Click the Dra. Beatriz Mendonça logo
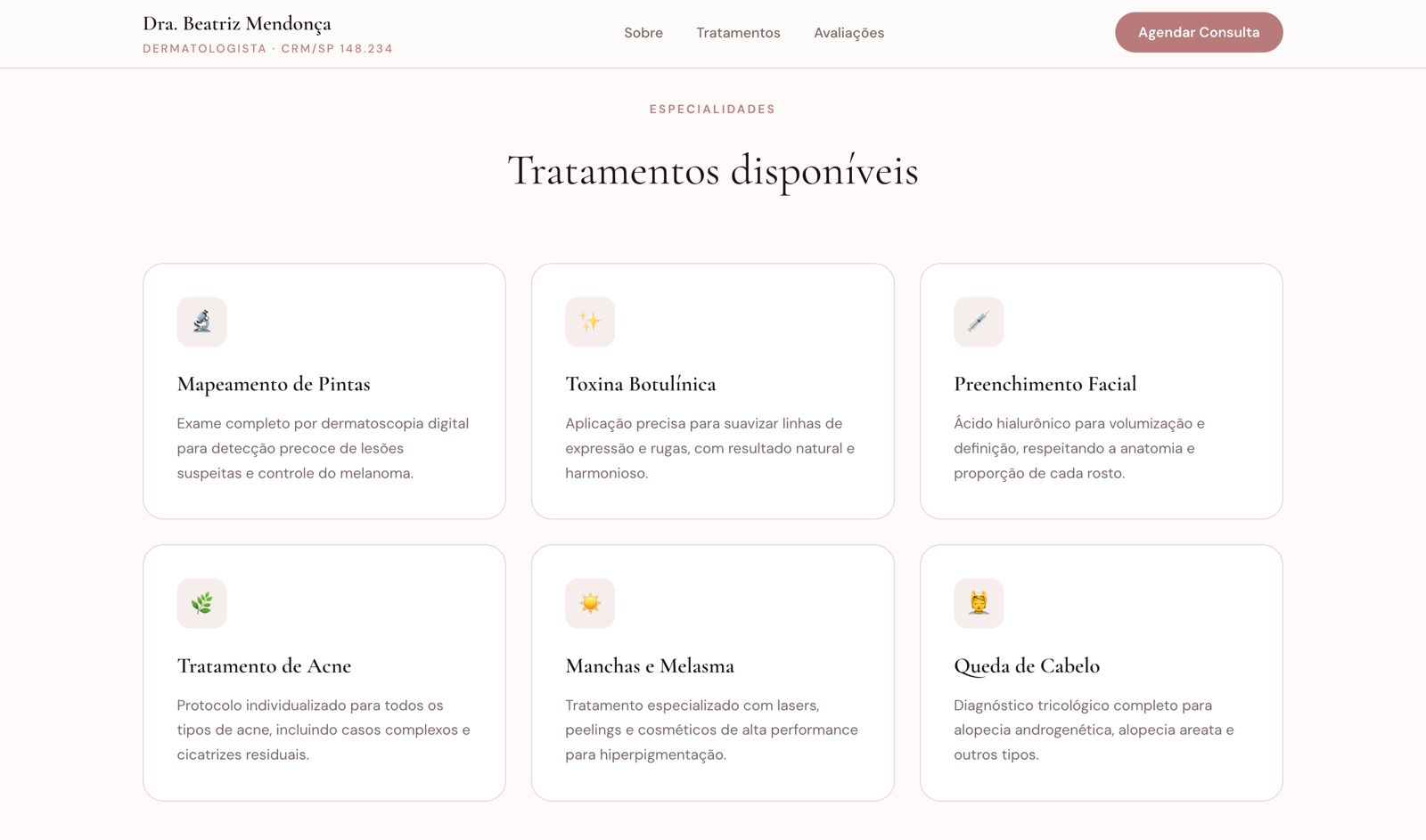The width and height of the screenshot is (1426, 840). (x=237, y=23)
